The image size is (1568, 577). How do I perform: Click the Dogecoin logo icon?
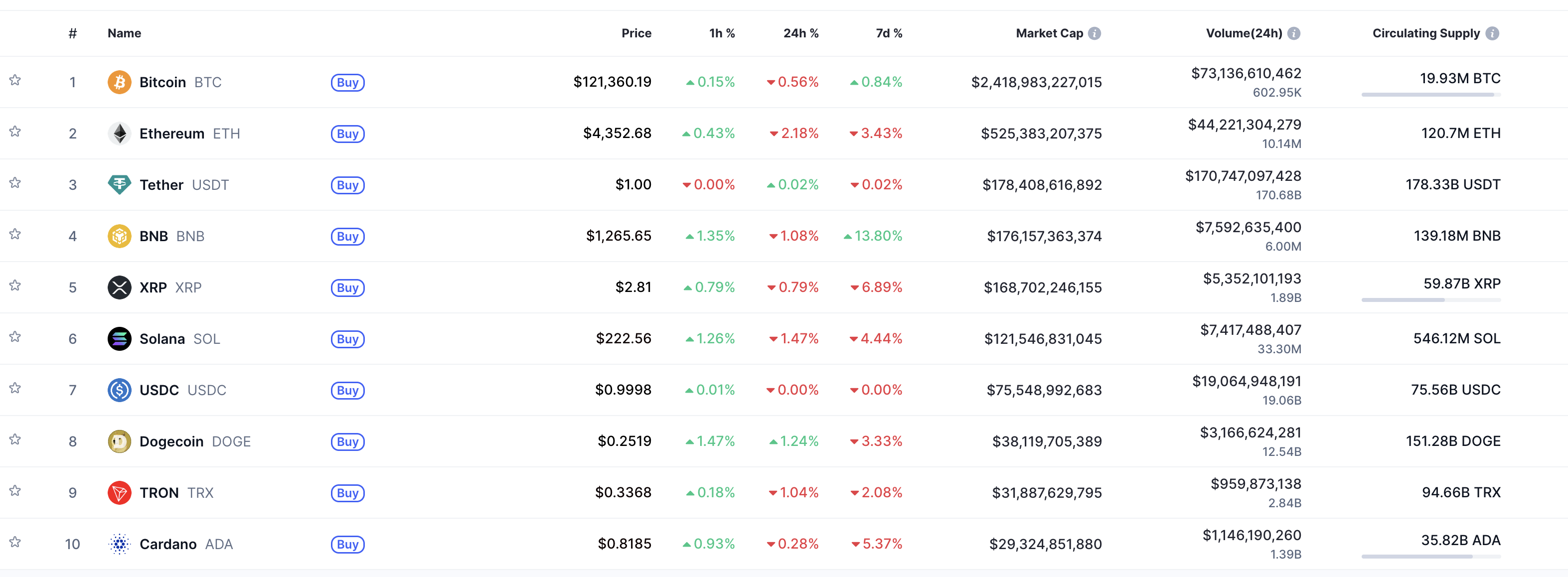[x=119, y=441]
